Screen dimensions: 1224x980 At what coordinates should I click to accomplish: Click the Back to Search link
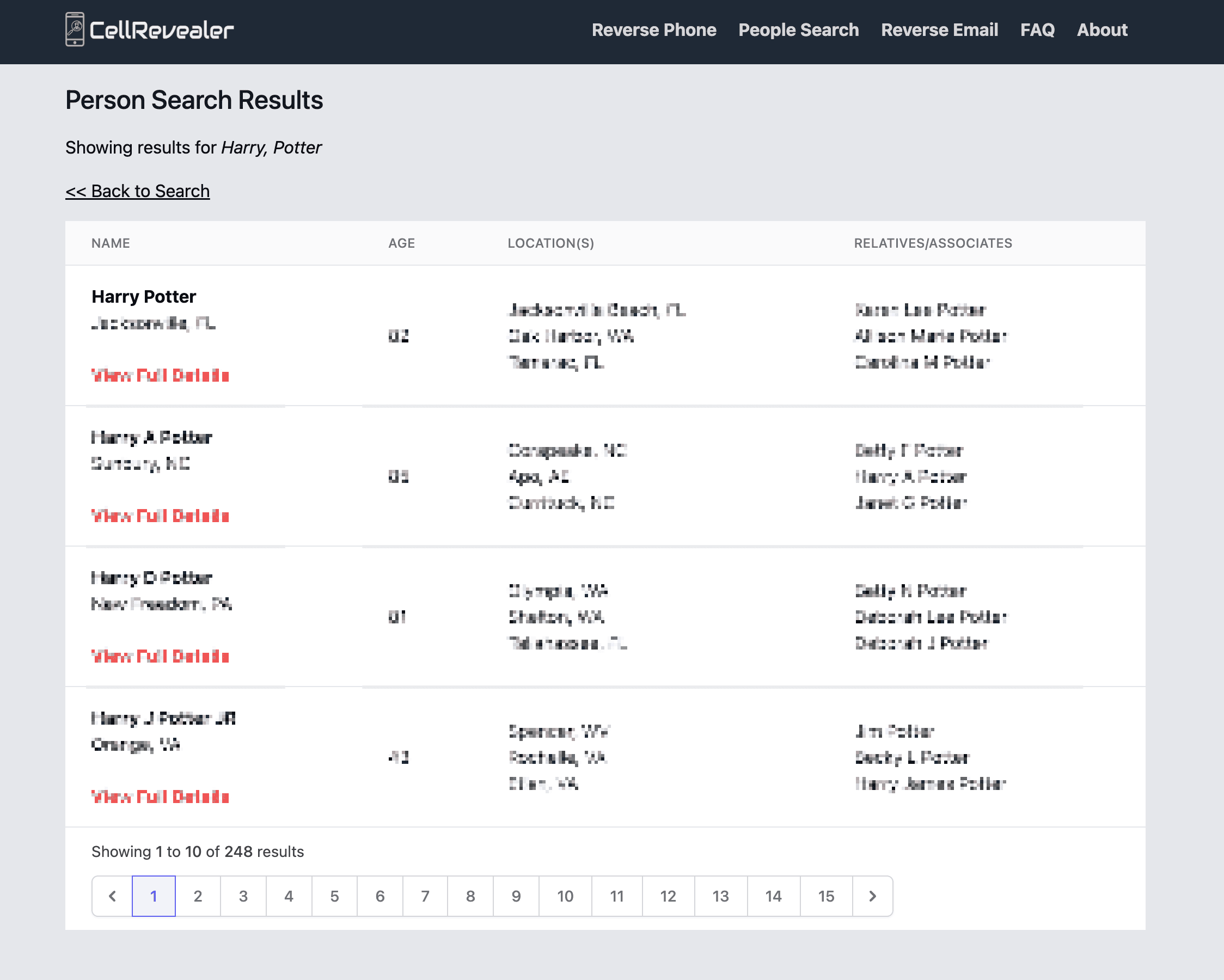[137, 191]
